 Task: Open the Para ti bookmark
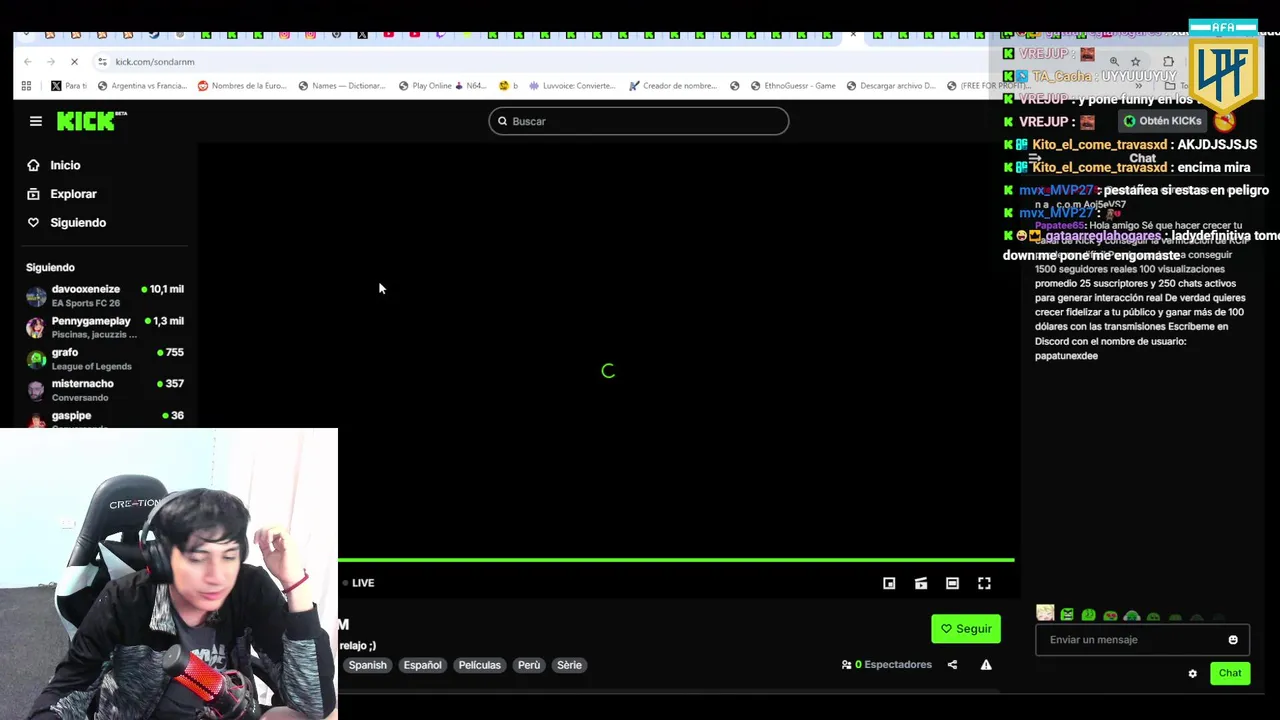click(x=68, y=86)
